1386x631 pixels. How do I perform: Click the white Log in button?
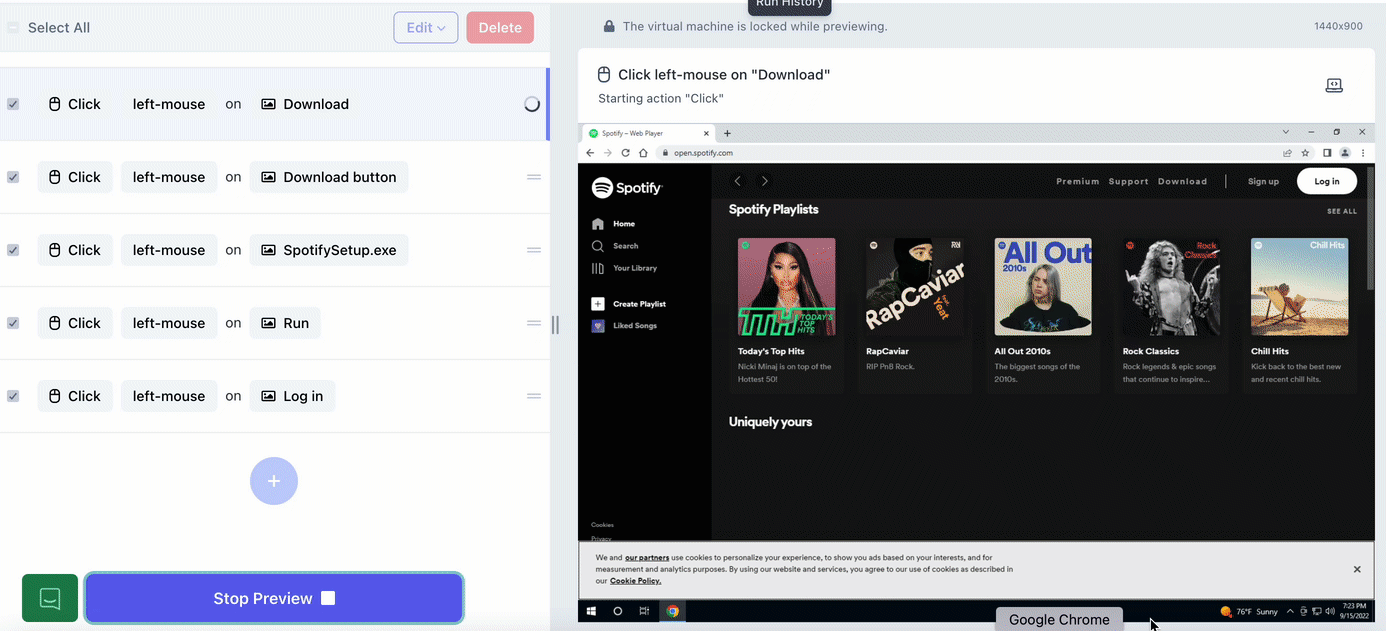tap(1327, 181)
